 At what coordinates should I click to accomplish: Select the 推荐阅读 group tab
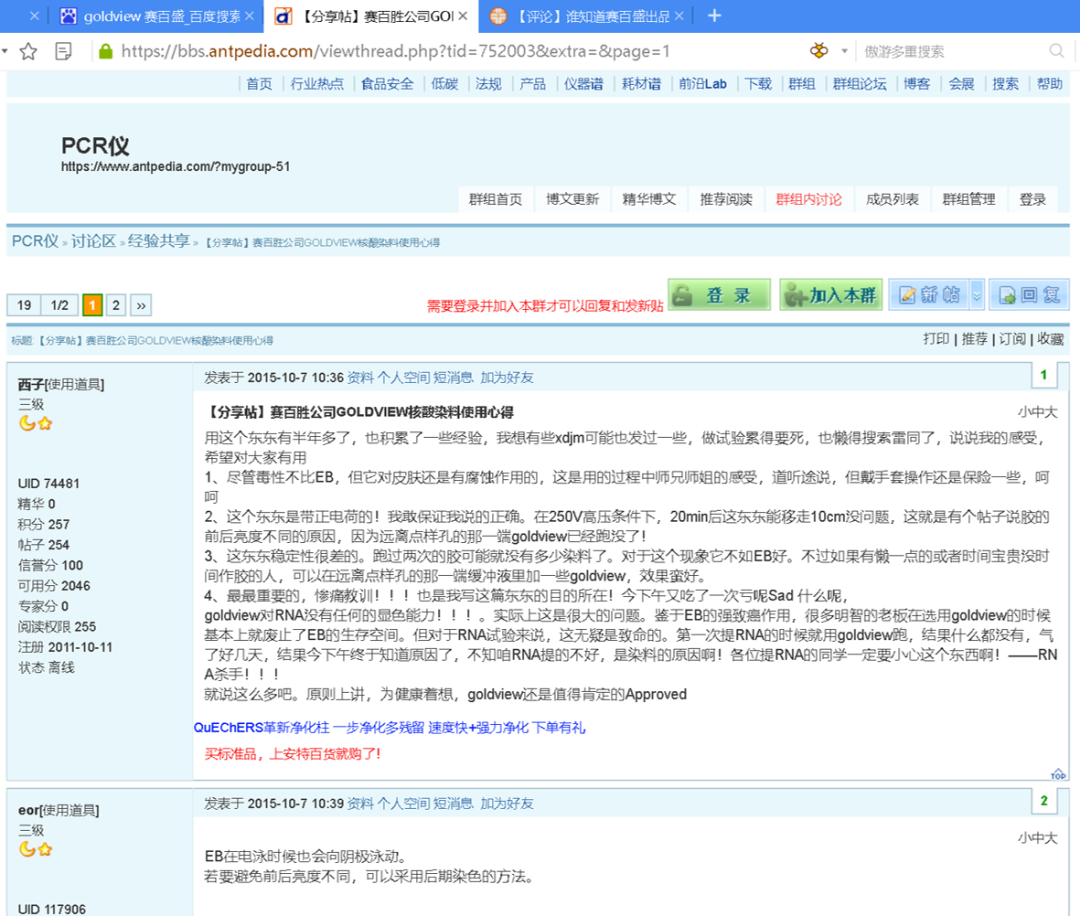click(x=726, y=199)
